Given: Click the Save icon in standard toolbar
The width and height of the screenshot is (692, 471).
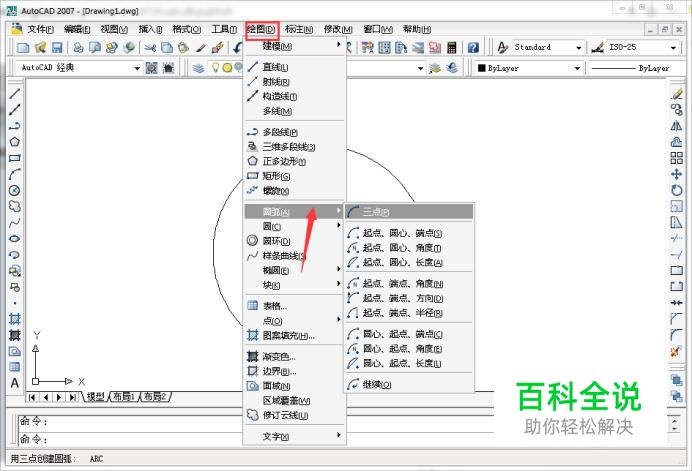Looking at the screenshot, I should (x=57, y=47).
